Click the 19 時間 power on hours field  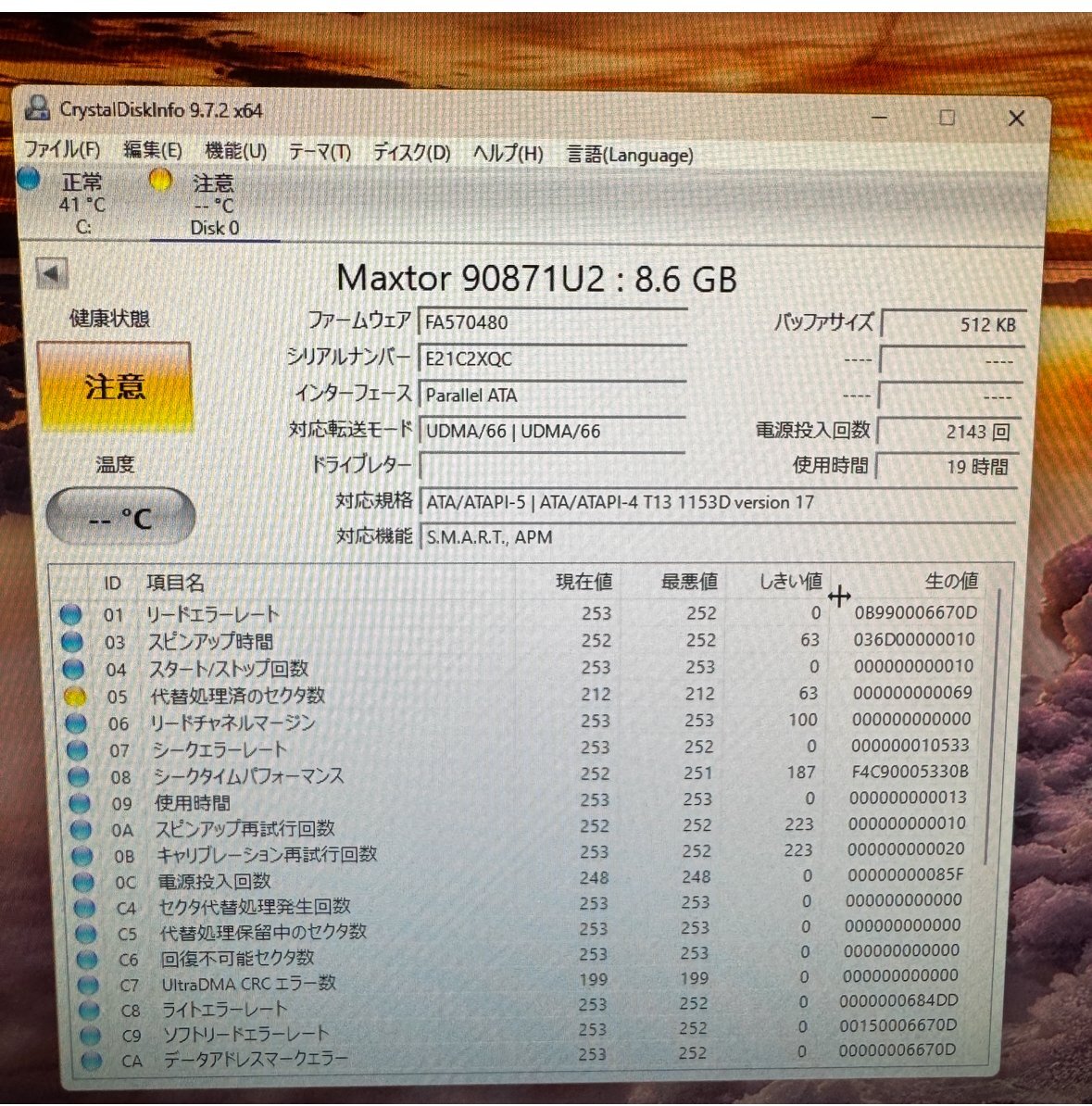tap(948, 466)
